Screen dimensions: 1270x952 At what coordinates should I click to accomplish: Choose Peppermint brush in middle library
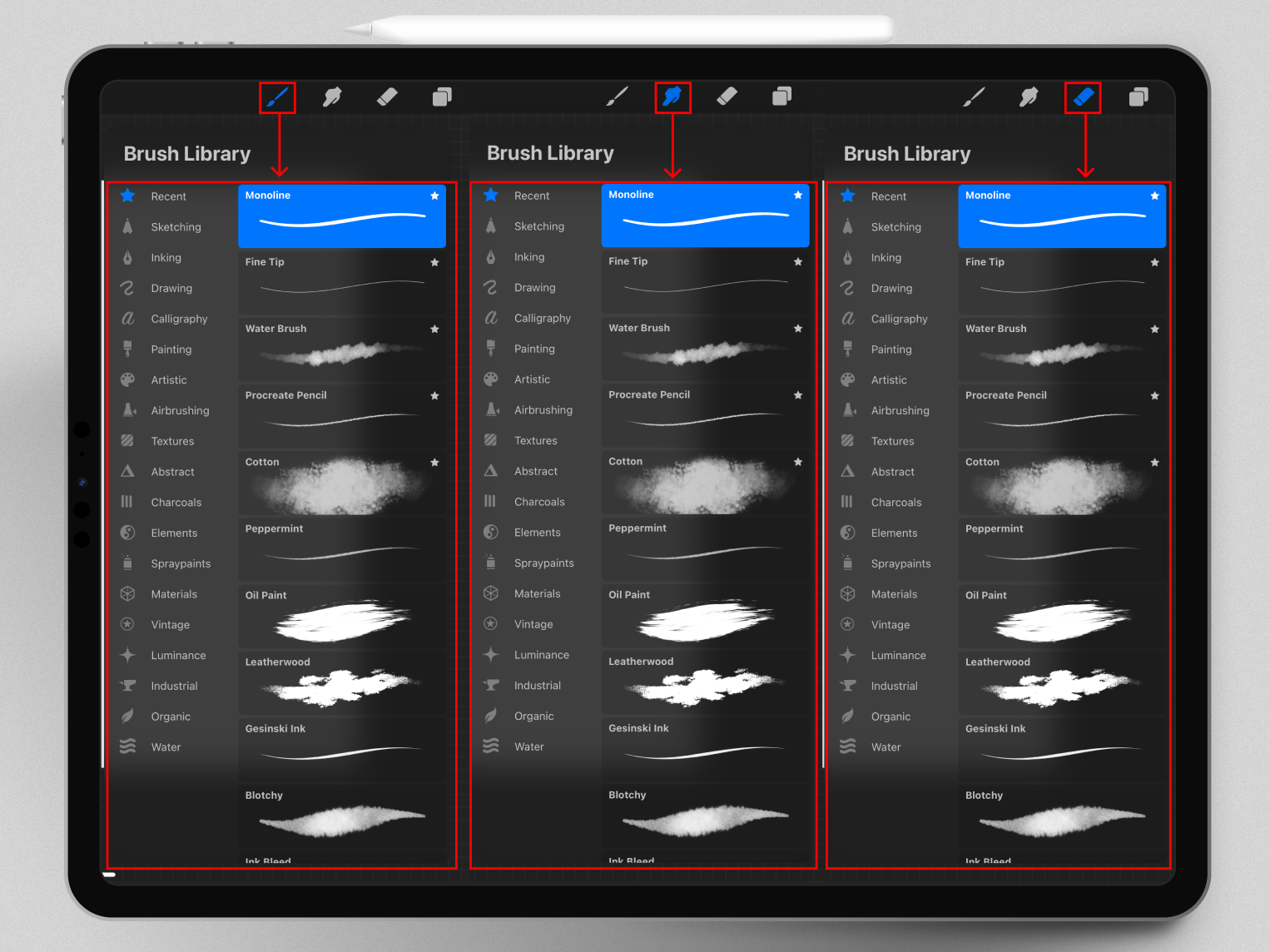coord(706,548)
